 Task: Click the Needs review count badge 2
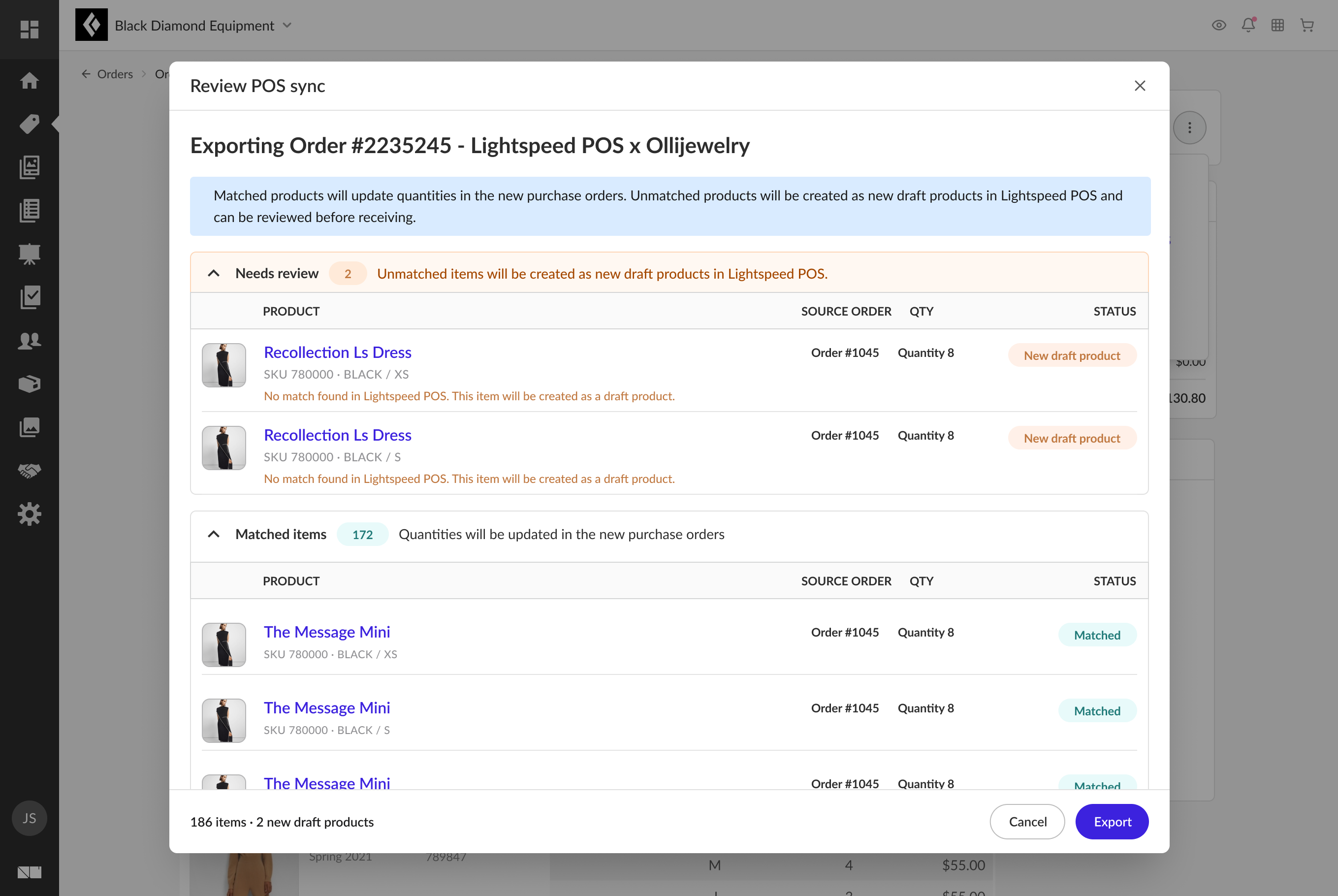click(x=348, y=273)
